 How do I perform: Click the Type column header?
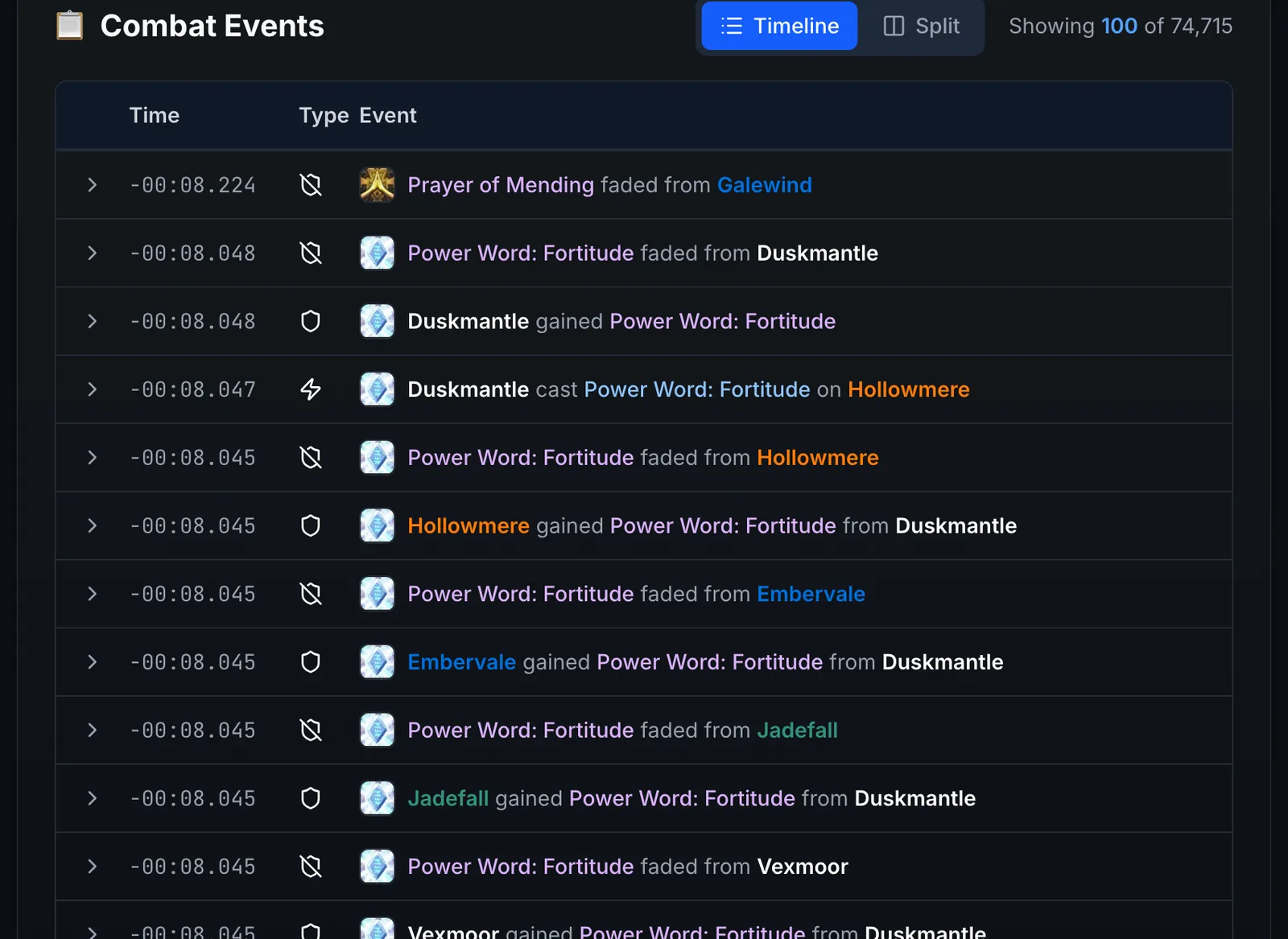[x=324, y=115]
